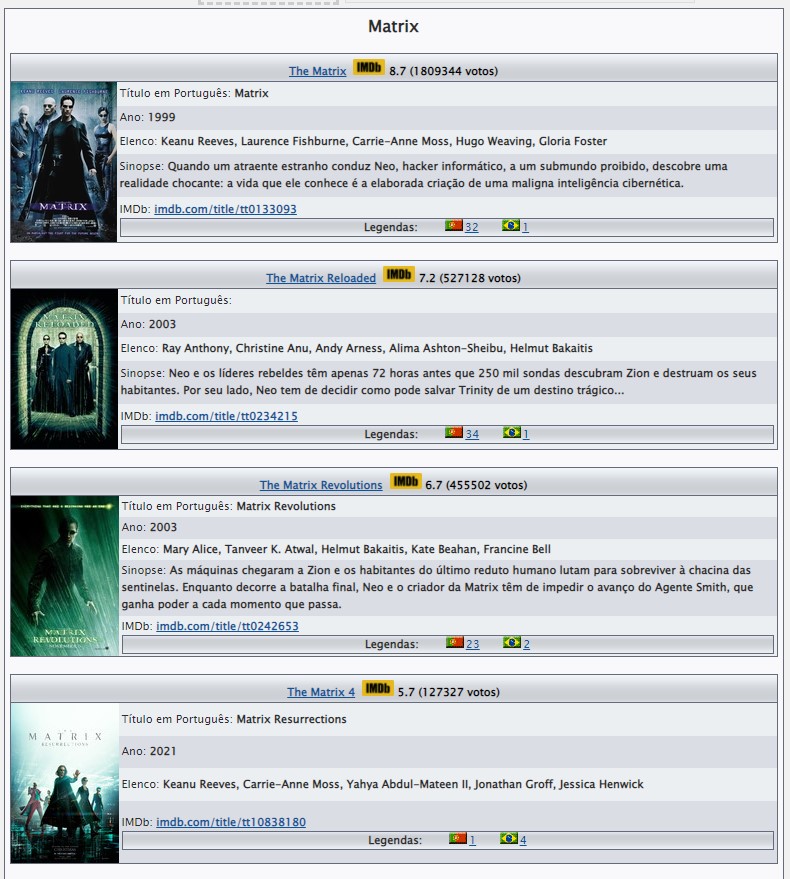The image size is (790, 879).
Task: Open the 4 Brazilian subtitles for The Matrix 4
Action: coord(523,840)
